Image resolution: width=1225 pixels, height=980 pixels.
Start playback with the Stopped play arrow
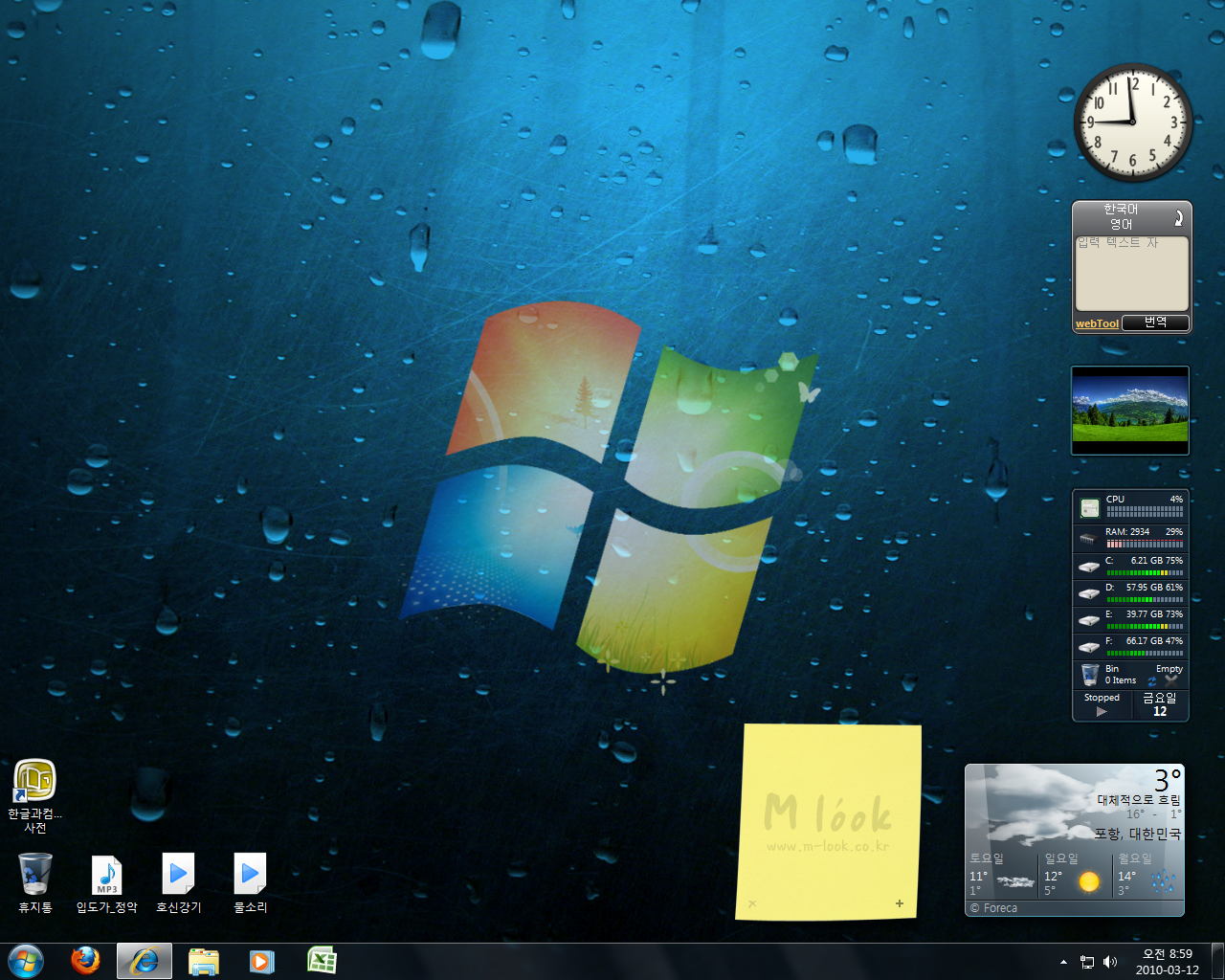1102,711
